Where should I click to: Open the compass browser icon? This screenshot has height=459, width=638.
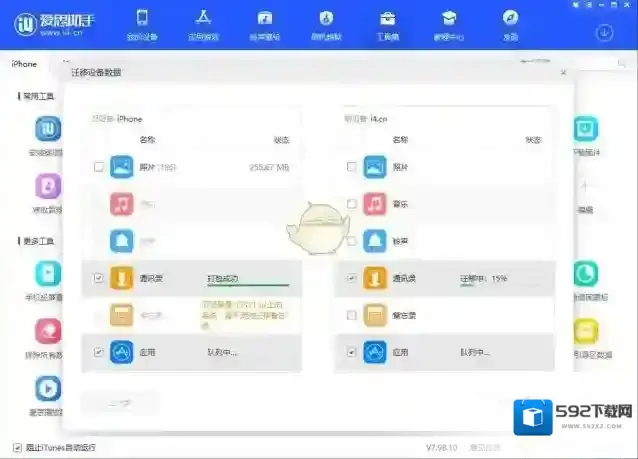point(510,24)
